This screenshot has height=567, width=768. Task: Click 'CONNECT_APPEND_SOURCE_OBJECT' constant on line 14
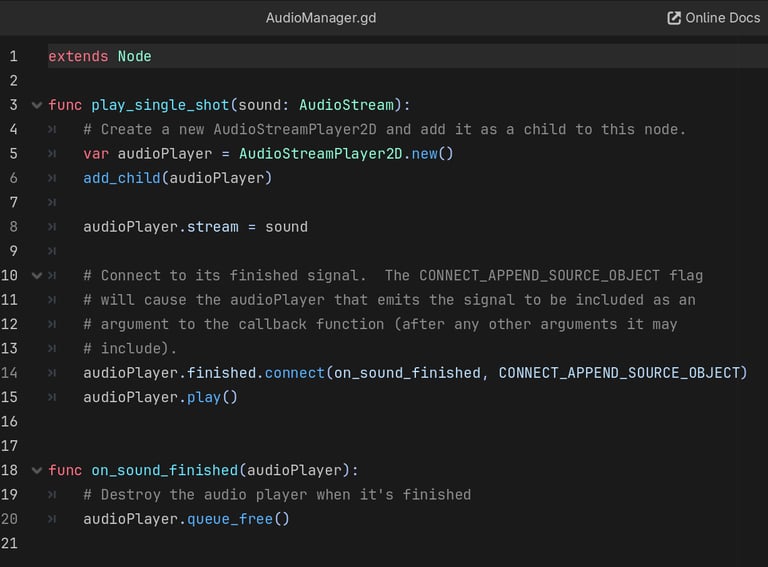point(619,373)
